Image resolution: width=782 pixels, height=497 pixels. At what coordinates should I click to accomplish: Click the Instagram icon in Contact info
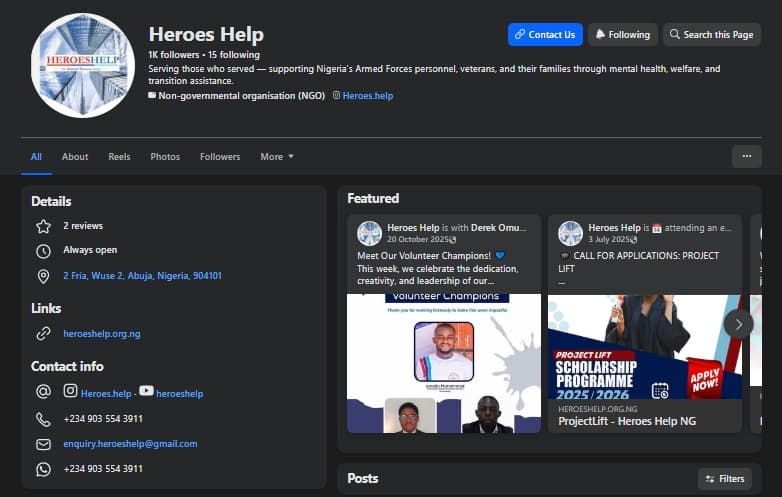70,391
